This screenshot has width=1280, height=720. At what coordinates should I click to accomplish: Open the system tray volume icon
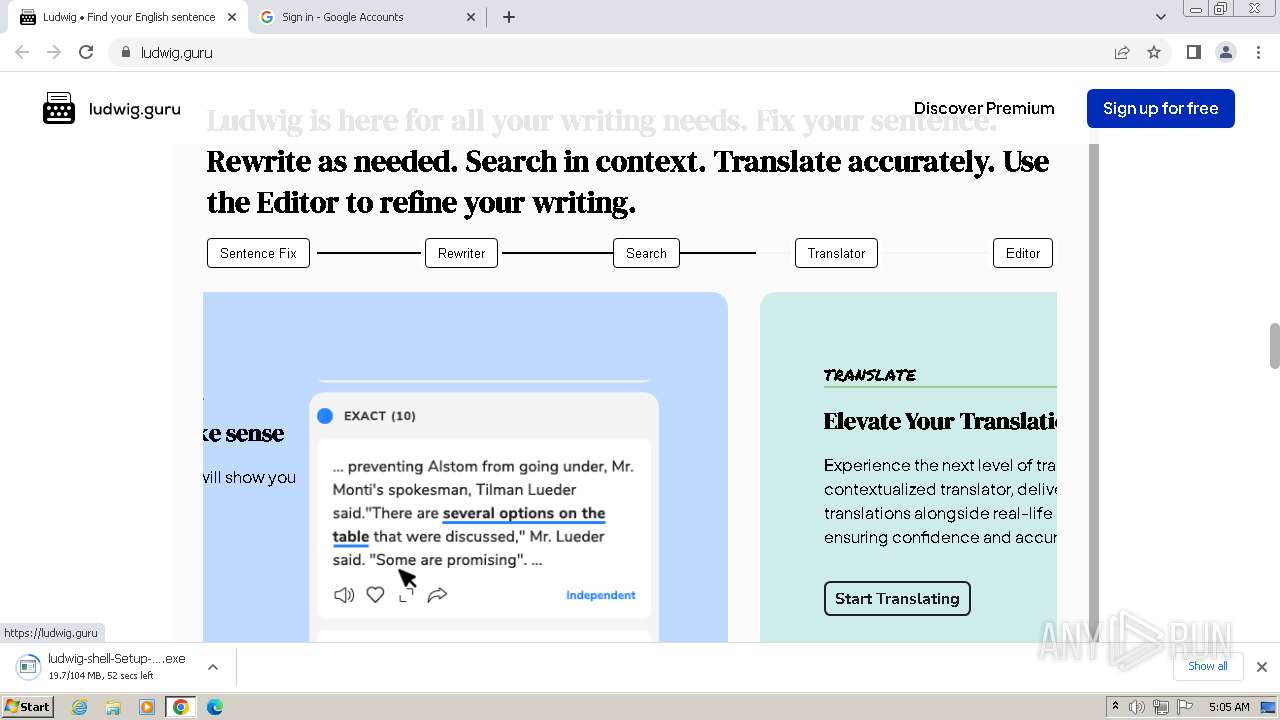point(1137,707)
